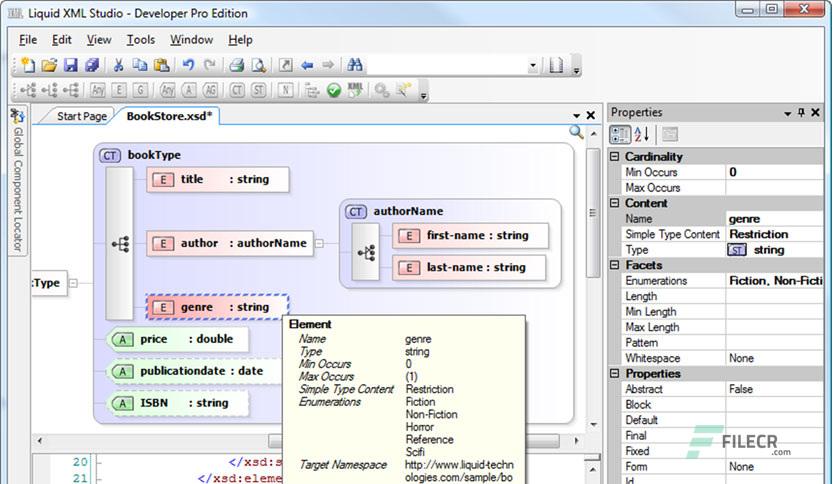The height and width of the screenshot is (484, 836).
Task: Select the publicationdate attribute node
Action: tap(195, 371)
